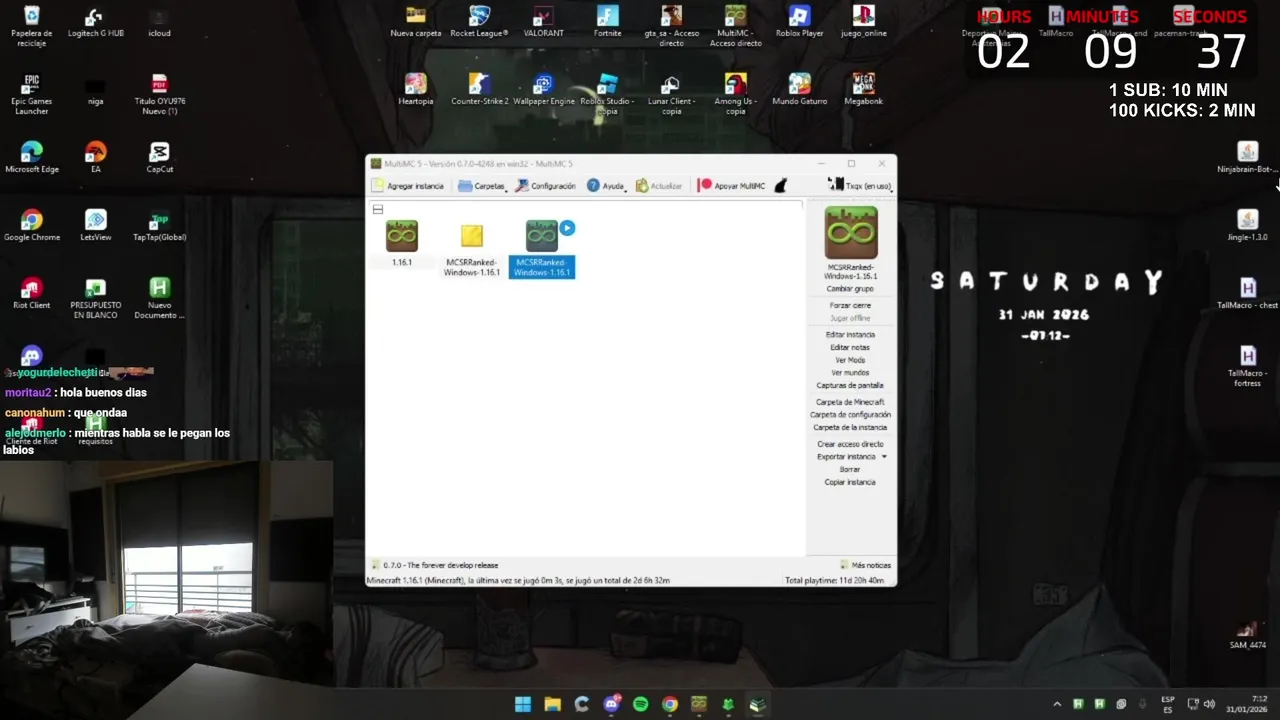Open Carpeta de configuración
Image resolution: width=1280 pixels, height=720 pixels.
pos(850,414)
